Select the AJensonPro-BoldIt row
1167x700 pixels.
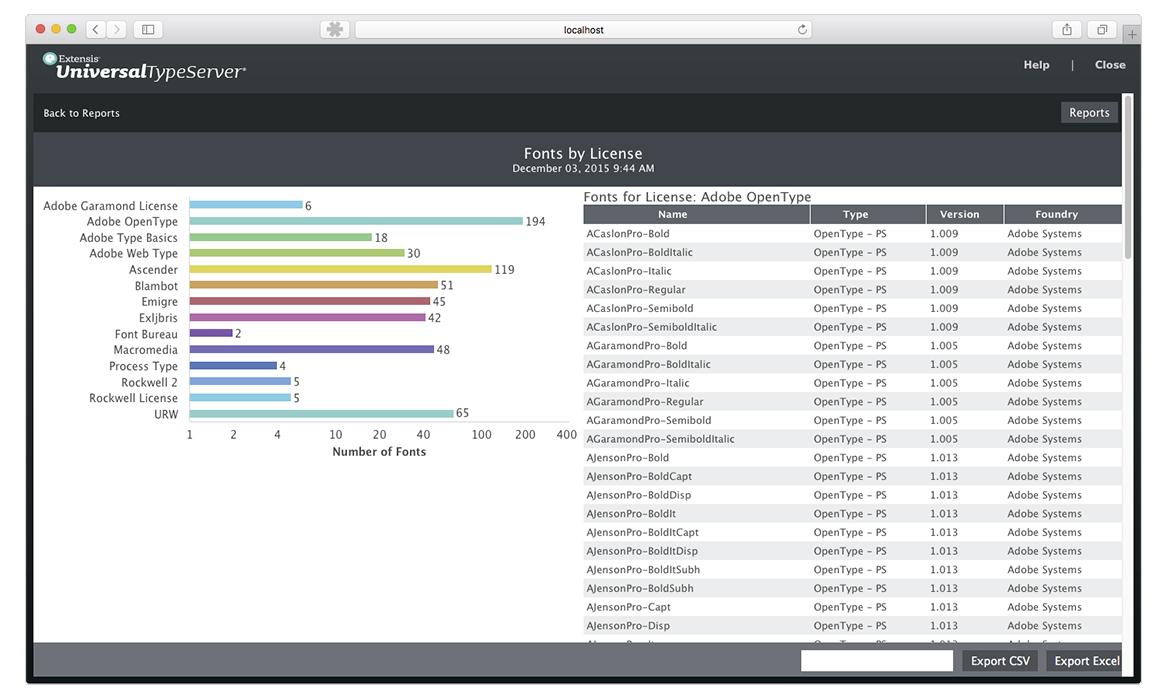852,513
